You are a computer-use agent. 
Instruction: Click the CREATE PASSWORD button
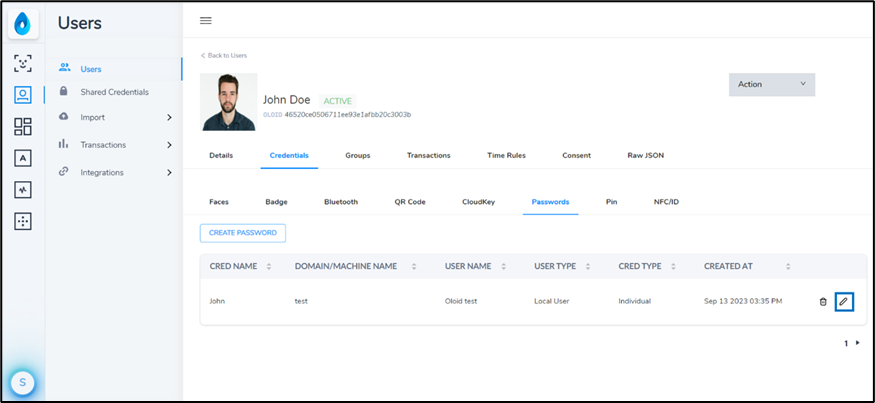(x=243, y=233)
